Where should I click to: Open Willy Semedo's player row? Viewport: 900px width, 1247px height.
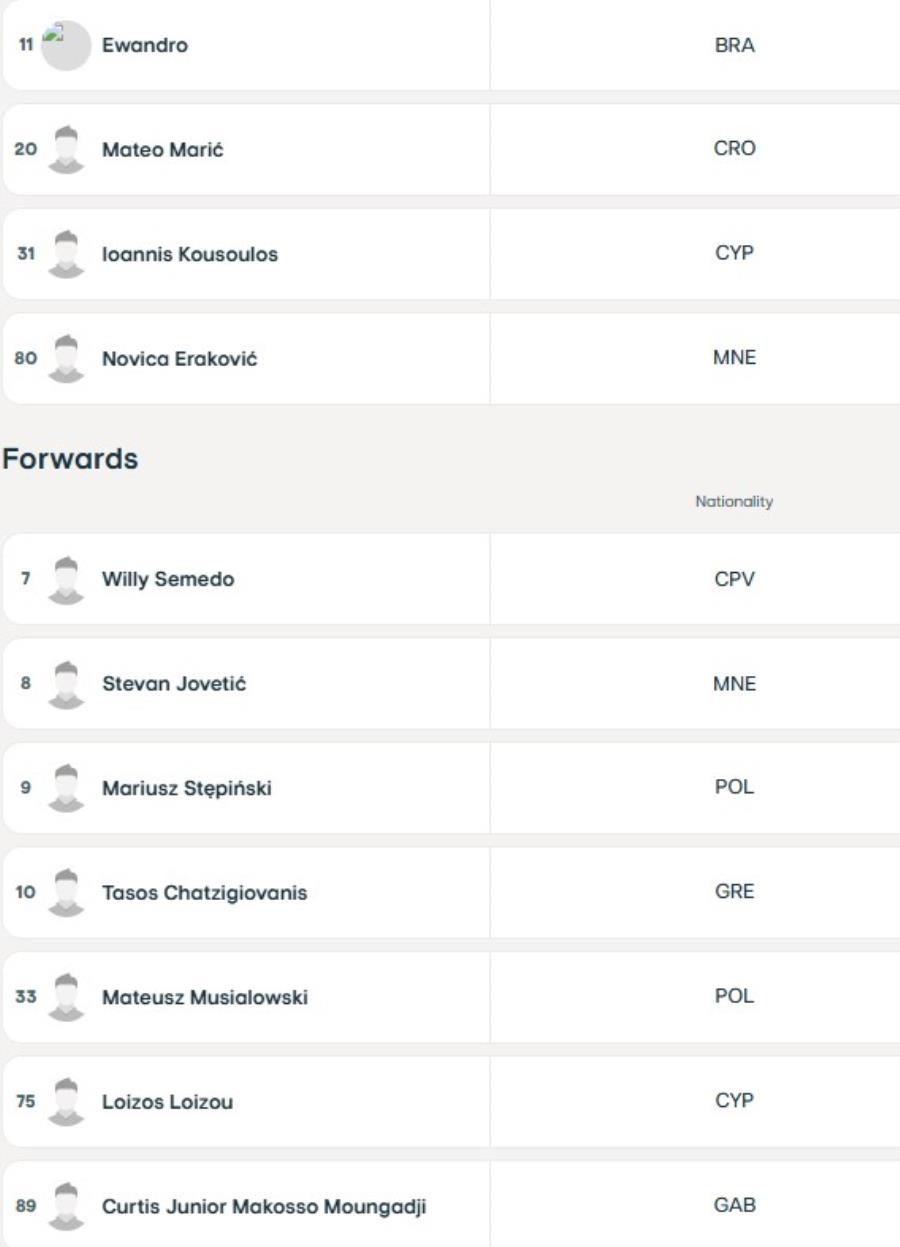[450, 579]
